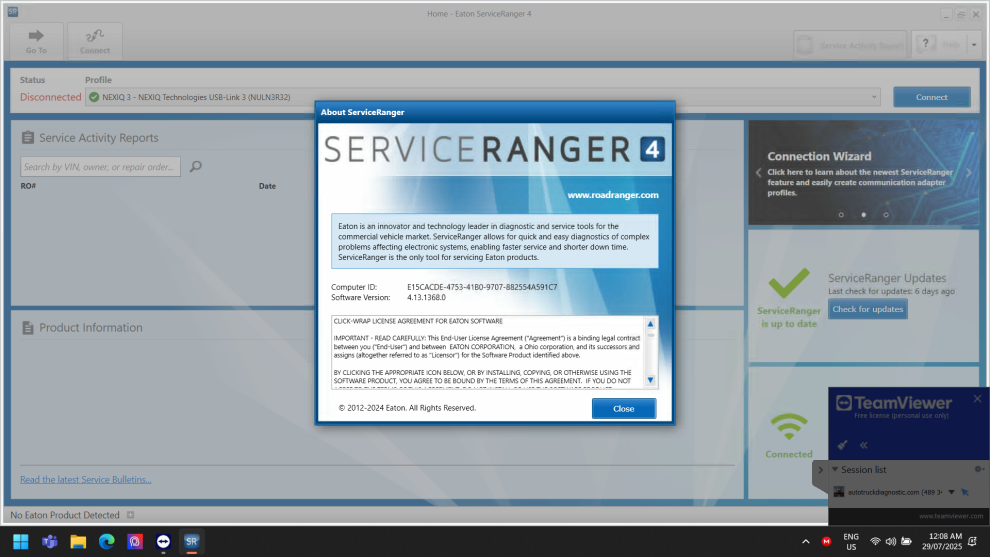Click the green Connected Wi-Fi icon
Viewport: 990px width, 557px height.
coord(789,428)
